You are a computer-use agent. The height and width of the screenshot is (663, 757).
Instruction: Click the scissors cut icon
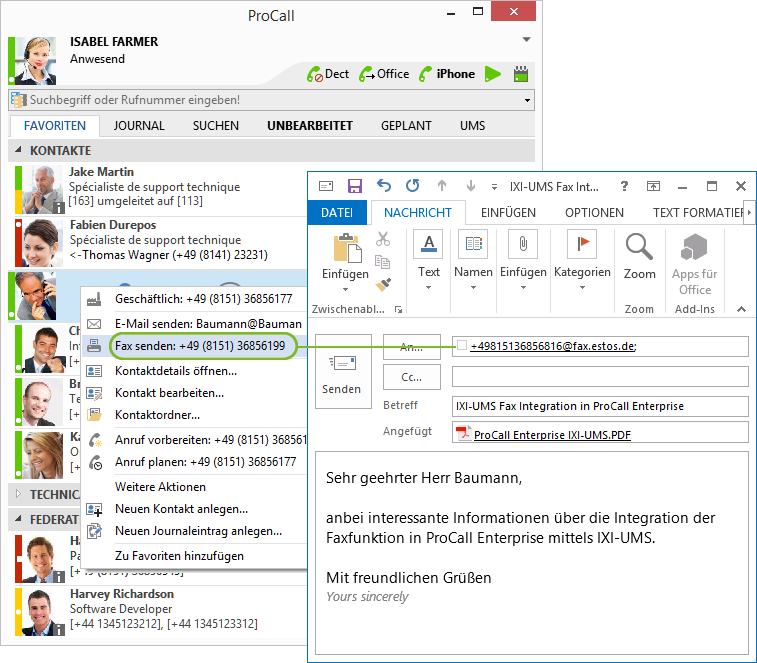[383, 239]
